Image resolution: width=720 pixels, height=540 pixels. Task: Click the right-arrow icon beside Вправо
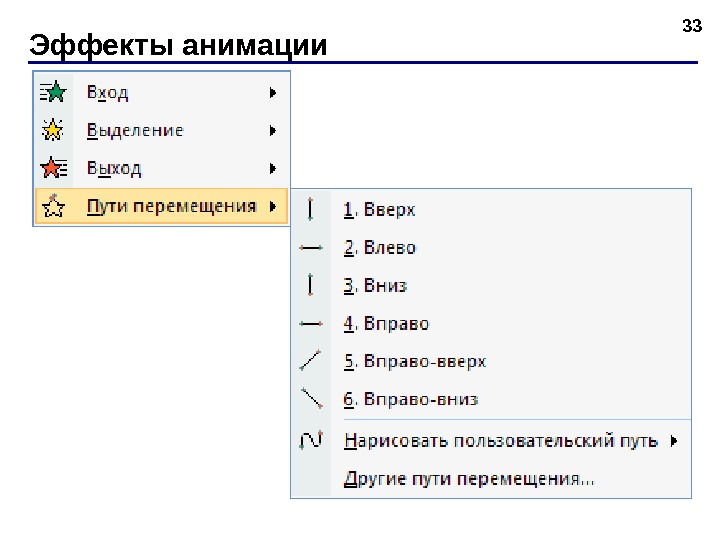point(311,323)
